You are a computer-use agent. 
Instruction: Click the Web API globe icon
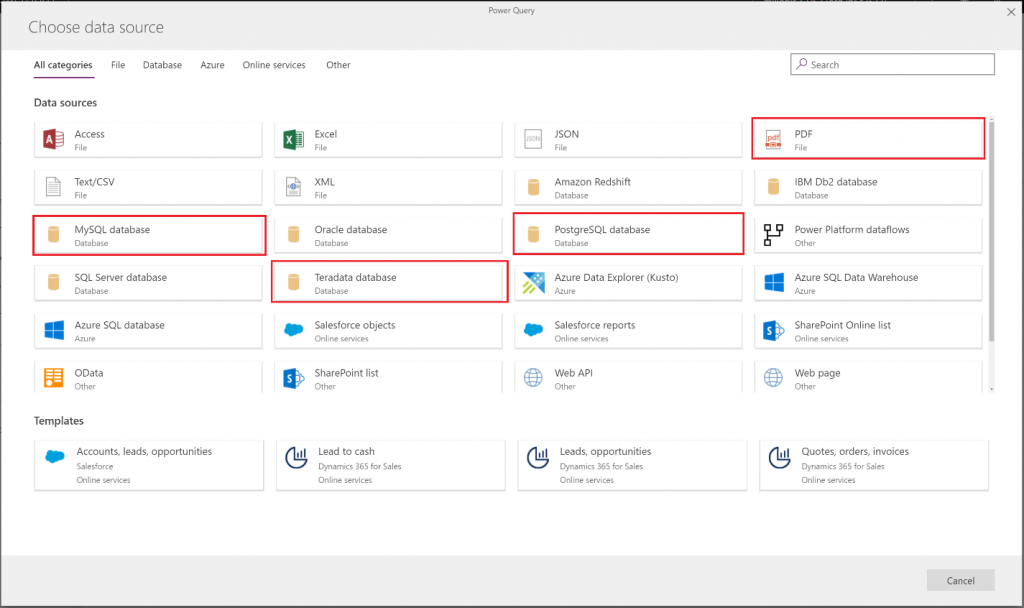click(533, 377)
